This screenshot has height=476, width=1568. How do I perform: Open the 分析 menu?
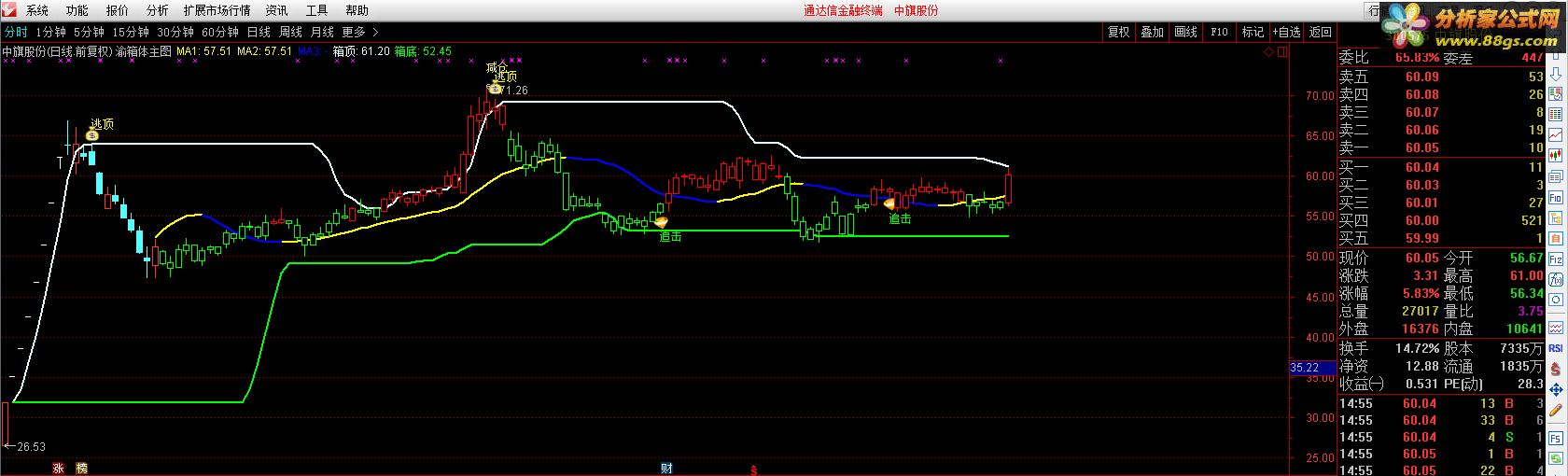pos(158,10)
